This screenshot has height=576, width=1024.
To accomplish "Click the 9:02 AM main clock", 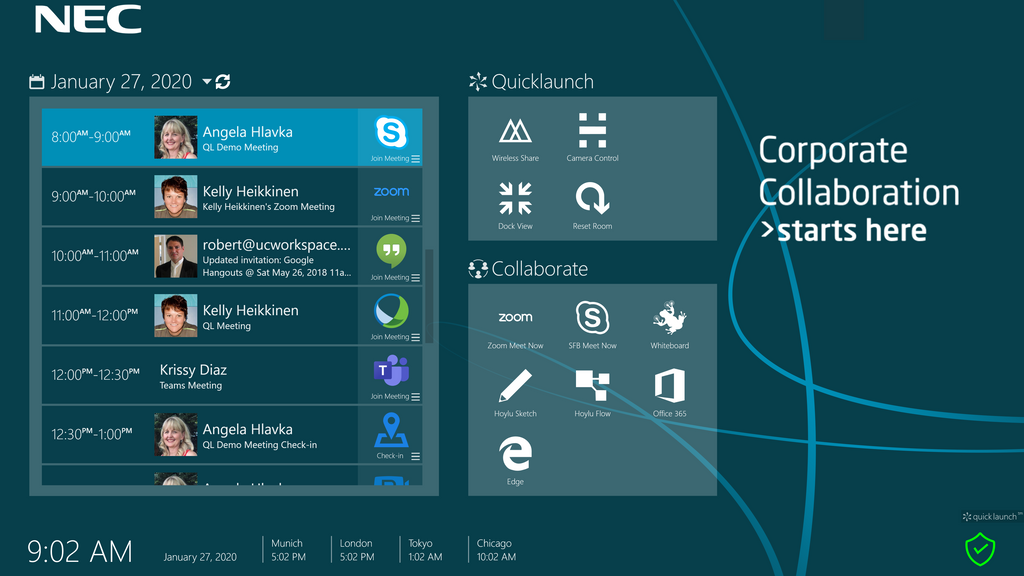I will pyautogui.click(x=80, y=551).
